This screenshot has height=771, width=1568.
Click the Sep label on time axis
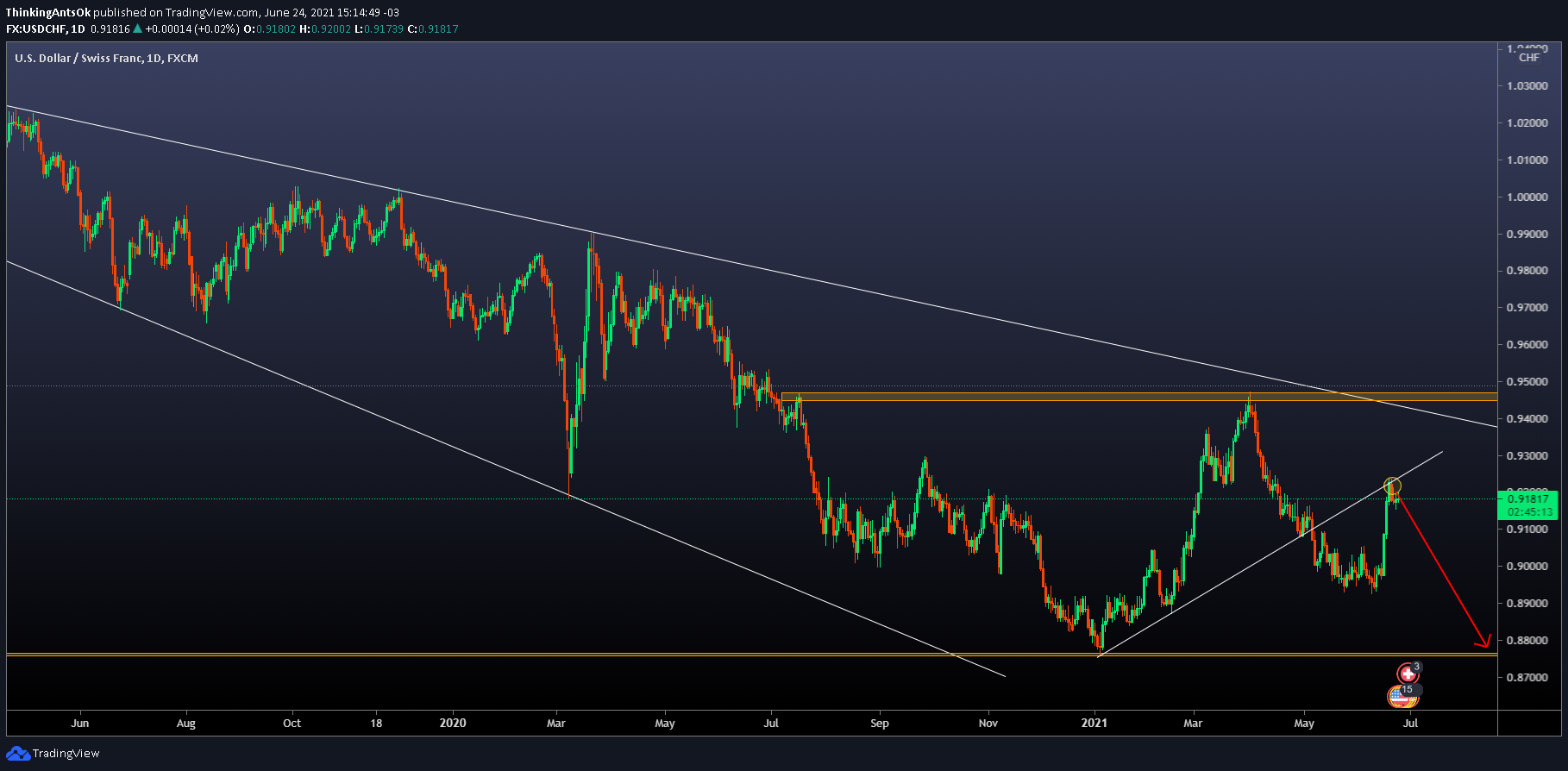(879, 724)
